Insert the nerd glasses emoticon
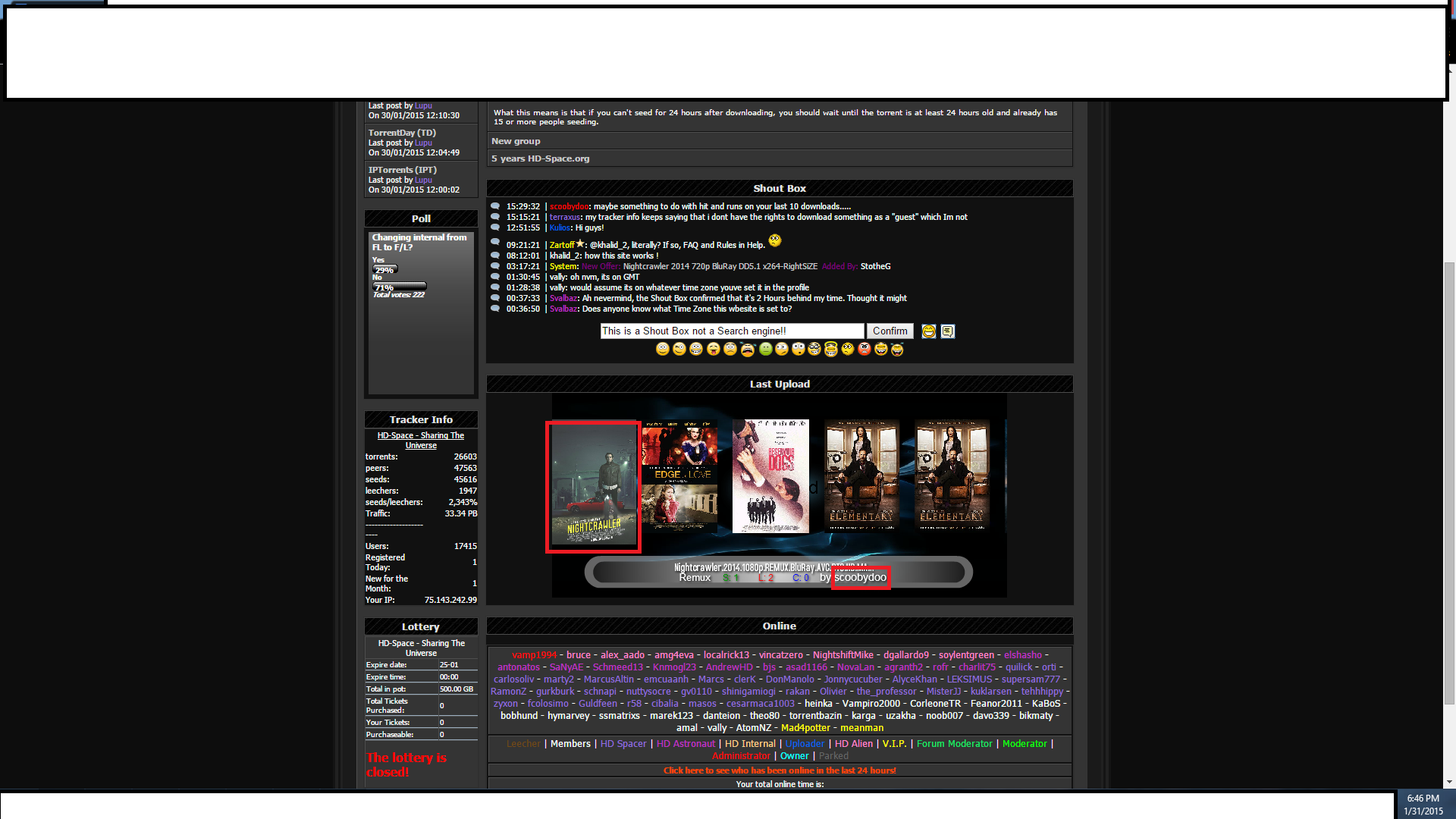 click(814, 349)
